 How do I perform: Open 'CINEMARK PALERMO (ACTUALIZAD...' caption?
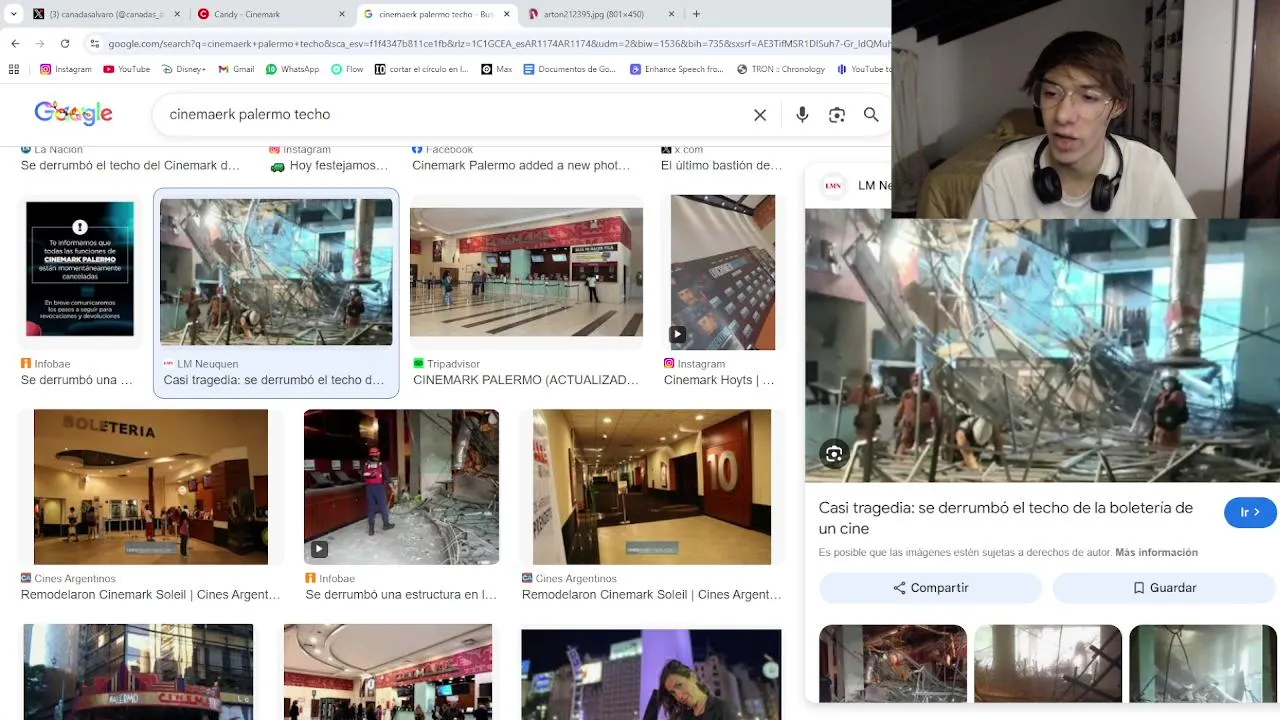pos(525,380)
